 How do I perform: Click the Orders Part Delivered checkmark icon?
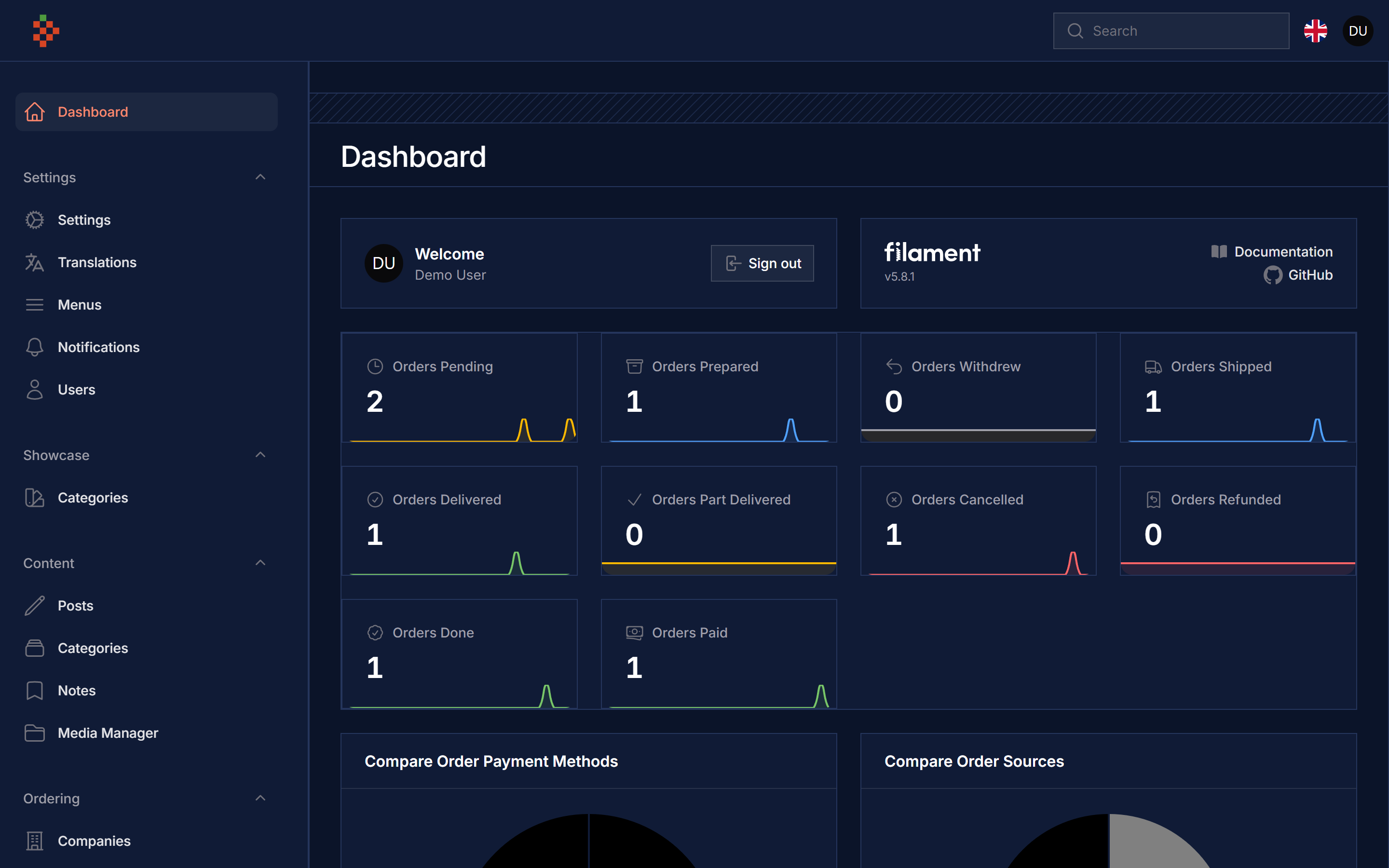(634, 500)
